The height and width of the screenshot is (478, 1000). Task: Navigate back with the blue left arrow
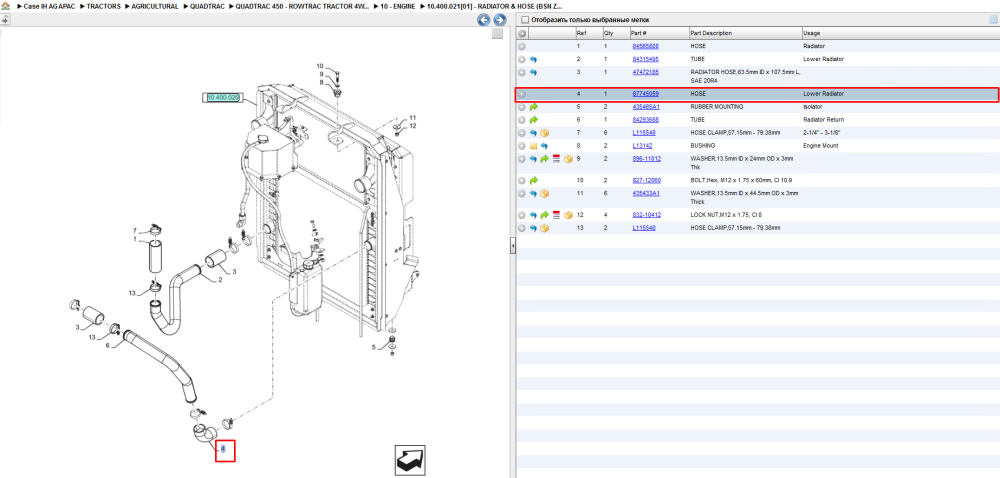484,20
